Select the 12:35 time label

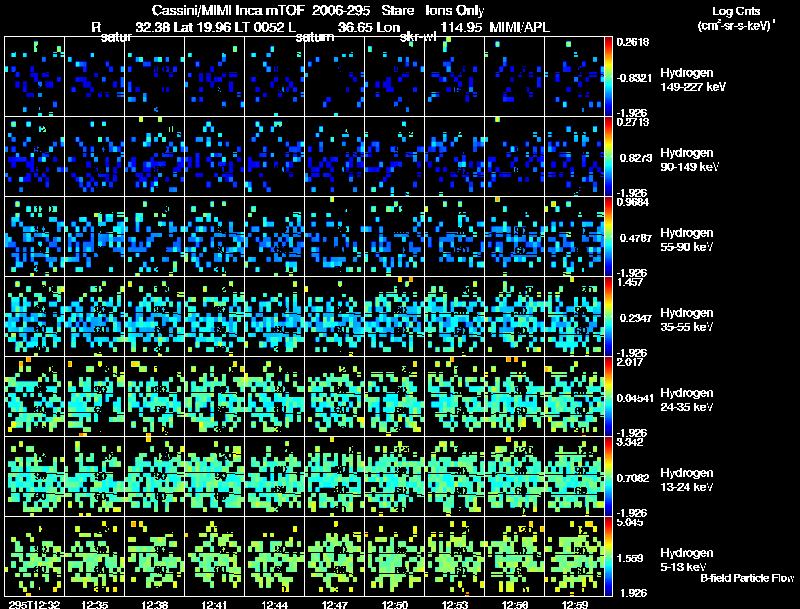(94, 603)
